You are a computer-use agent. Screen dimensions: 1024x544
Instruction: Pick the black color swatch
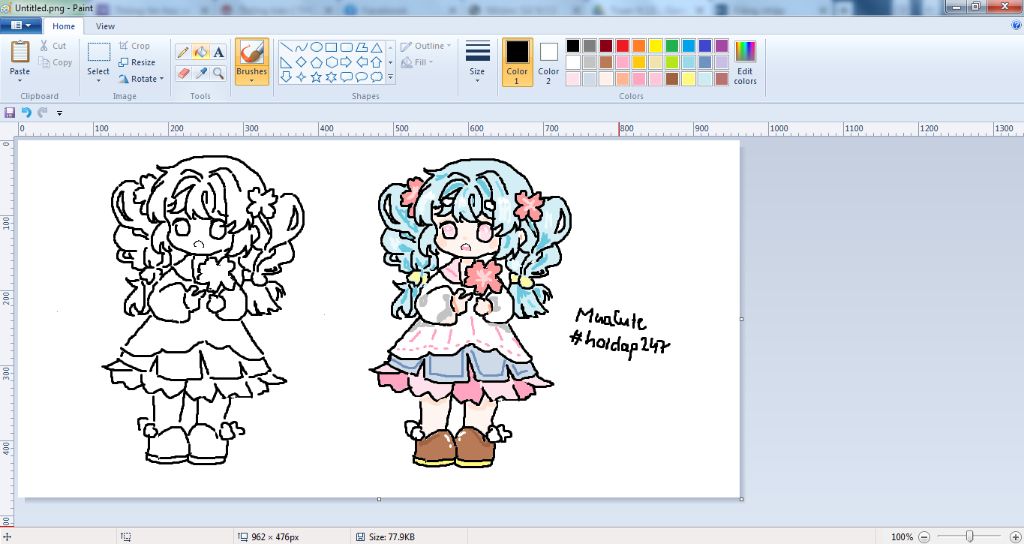pyautogui.click(x=573, y=46)
